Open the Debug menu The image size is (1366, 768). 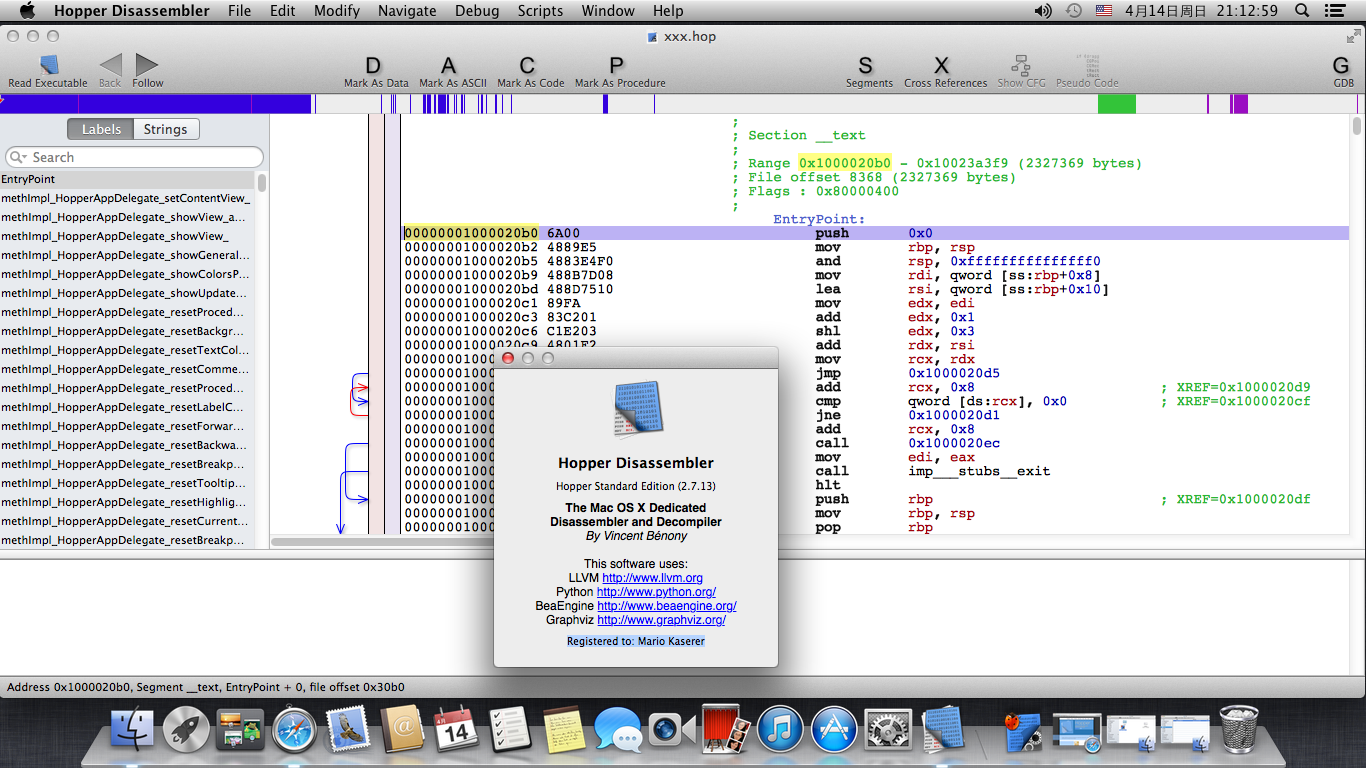coord(477,11)
